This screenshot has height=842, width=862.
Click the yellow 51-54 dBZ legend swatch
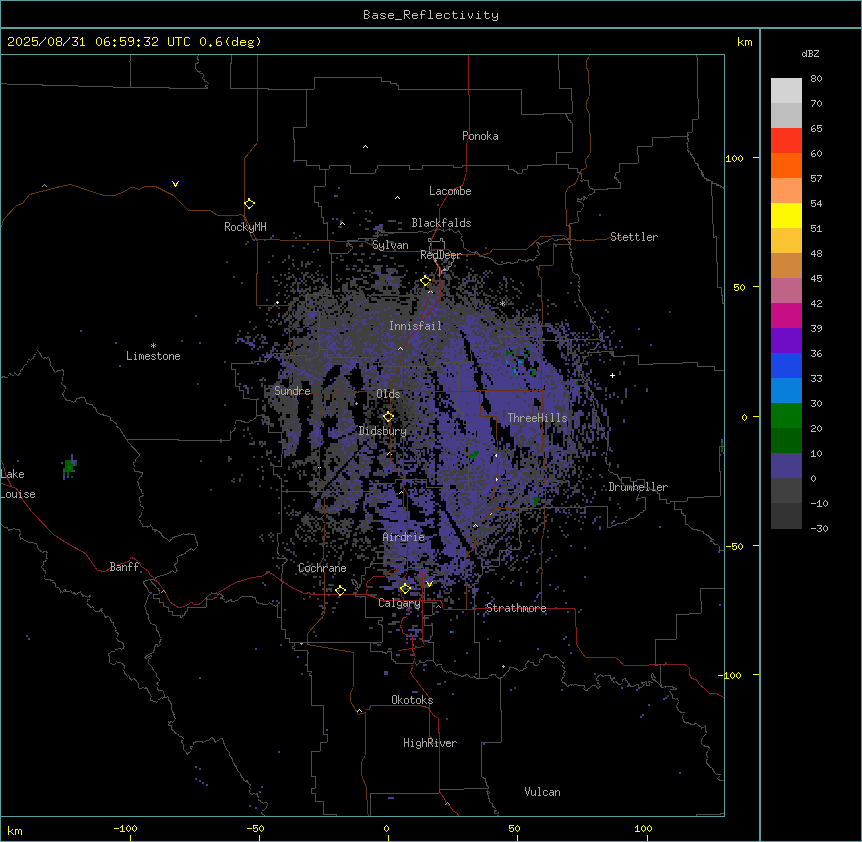coord(786,215)
